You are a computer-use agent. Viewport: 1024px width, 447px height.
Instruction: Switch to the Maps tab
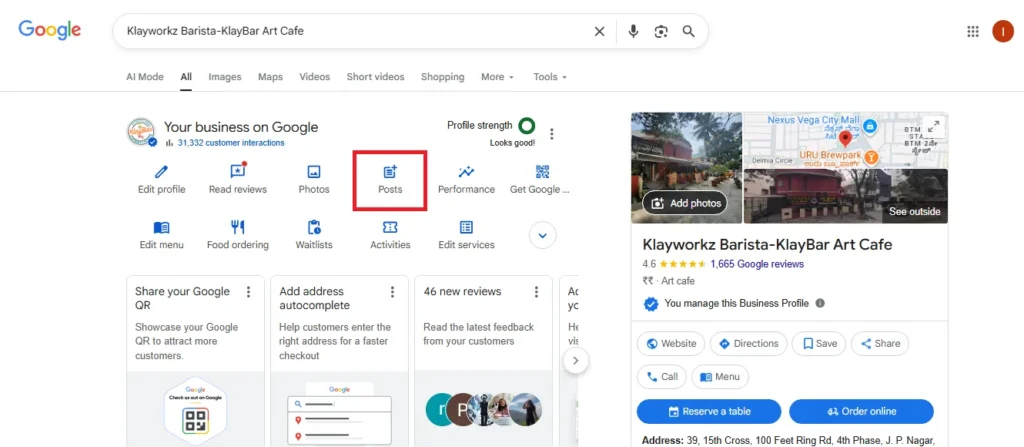[x=270, y=77]
